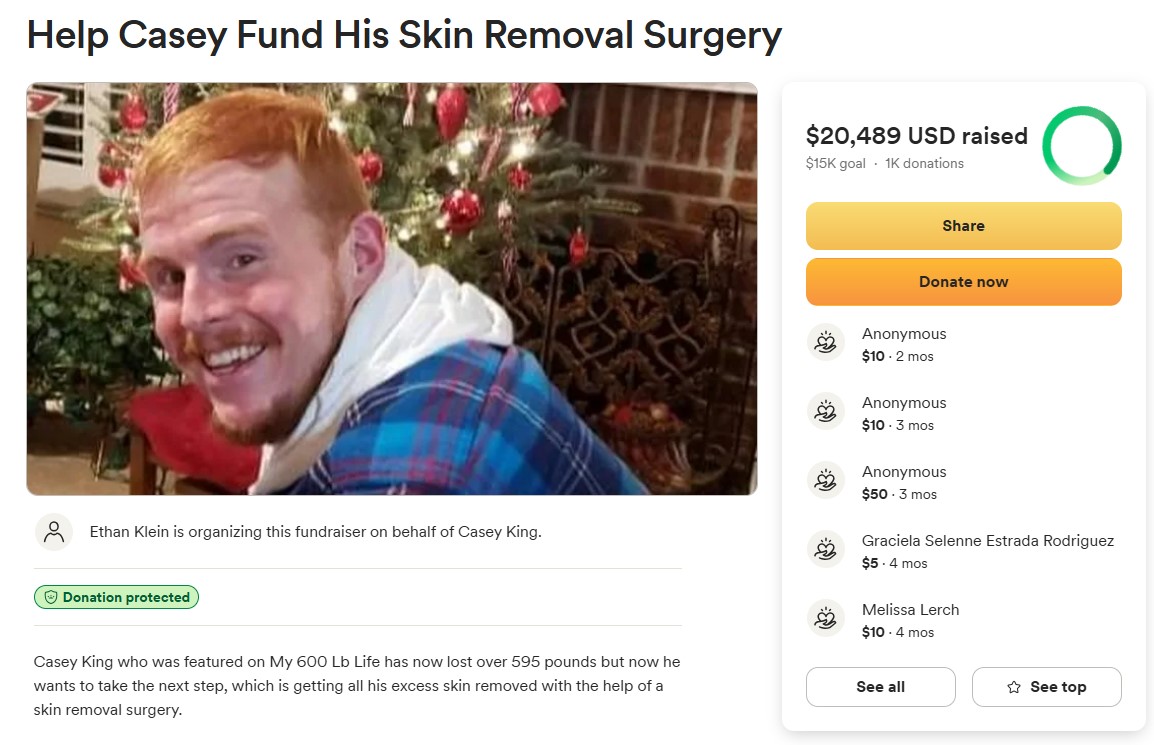
Task: Select Graciela Selenne Estrada Rodriguez donor name
Action: 988,540
